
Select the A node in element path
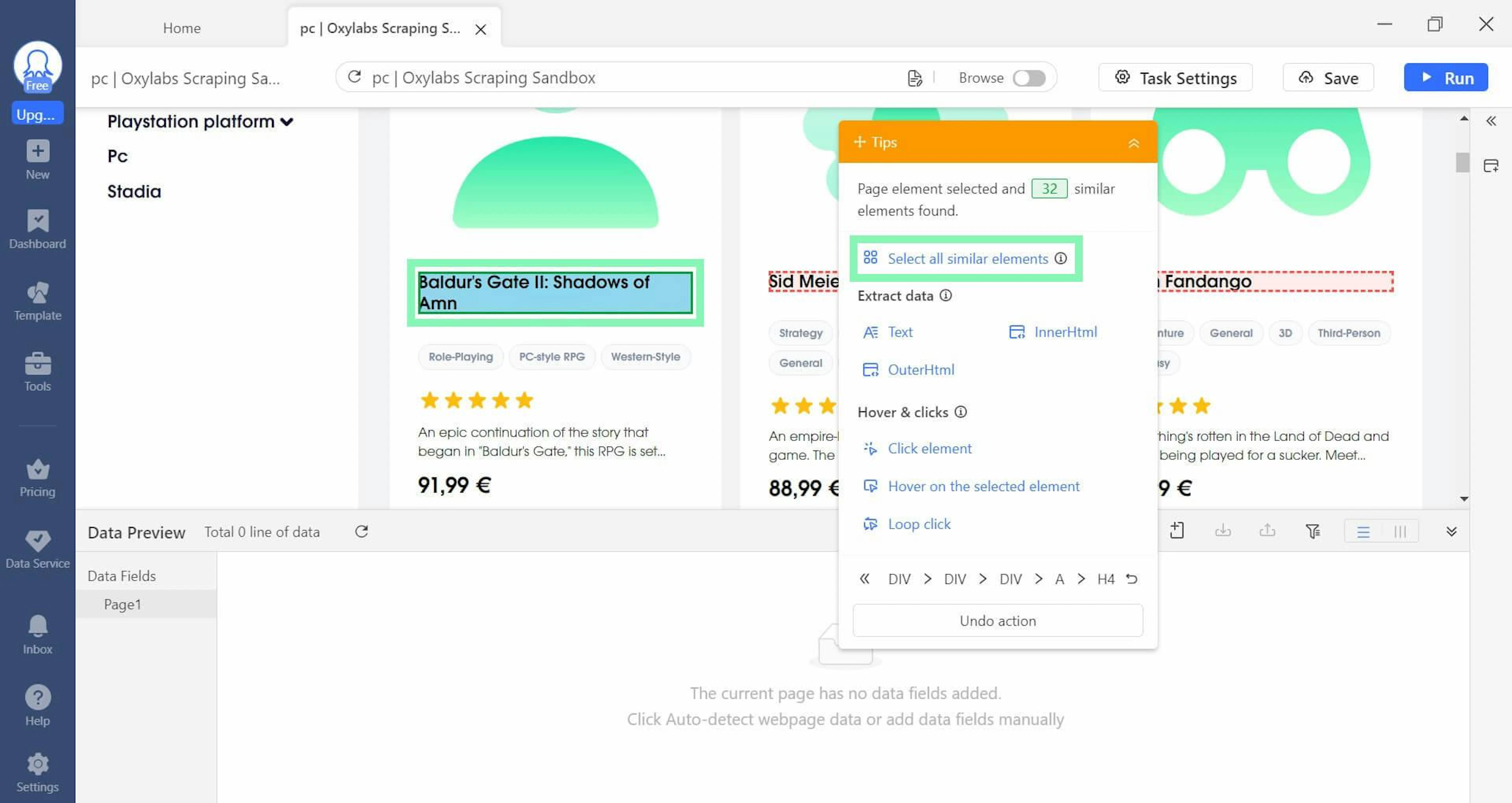coord(1060,579)
